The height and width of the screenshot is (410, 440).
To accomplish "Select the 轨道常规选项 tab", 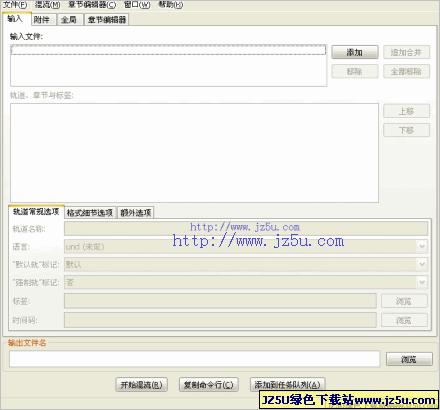I will (x=36, y=212).
